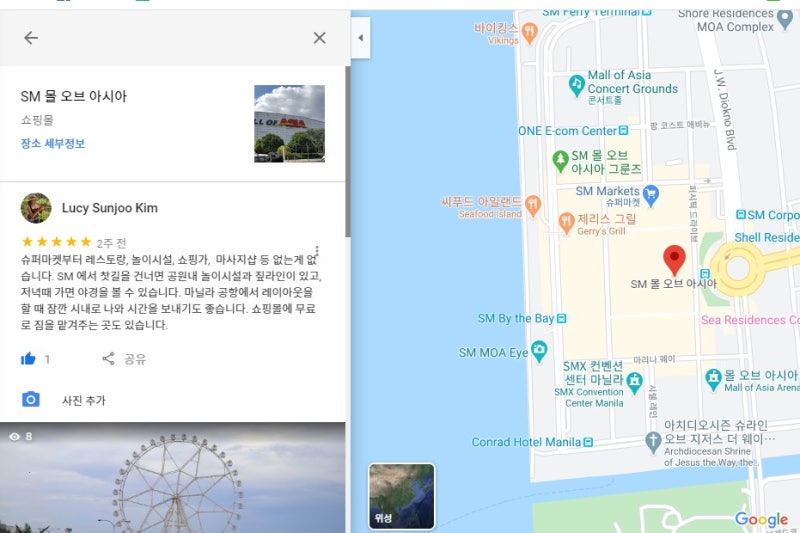
Task: Select the SMX Convention Center marker
Action: point(634,383)
